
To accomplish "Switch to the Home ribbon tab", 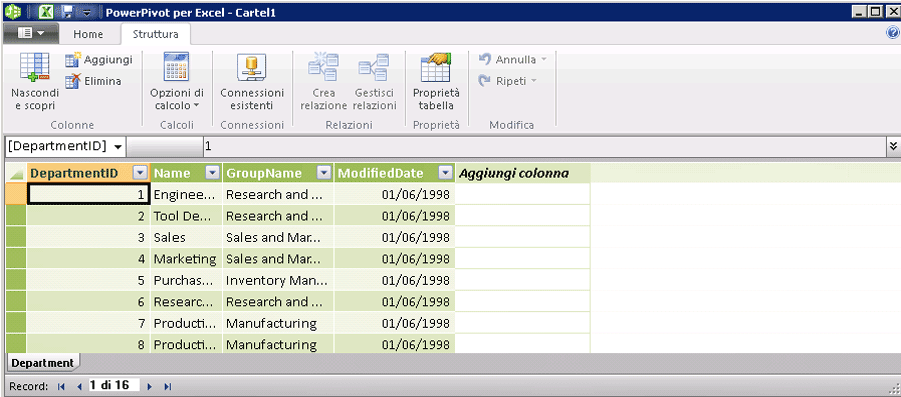I will point(88,34).
